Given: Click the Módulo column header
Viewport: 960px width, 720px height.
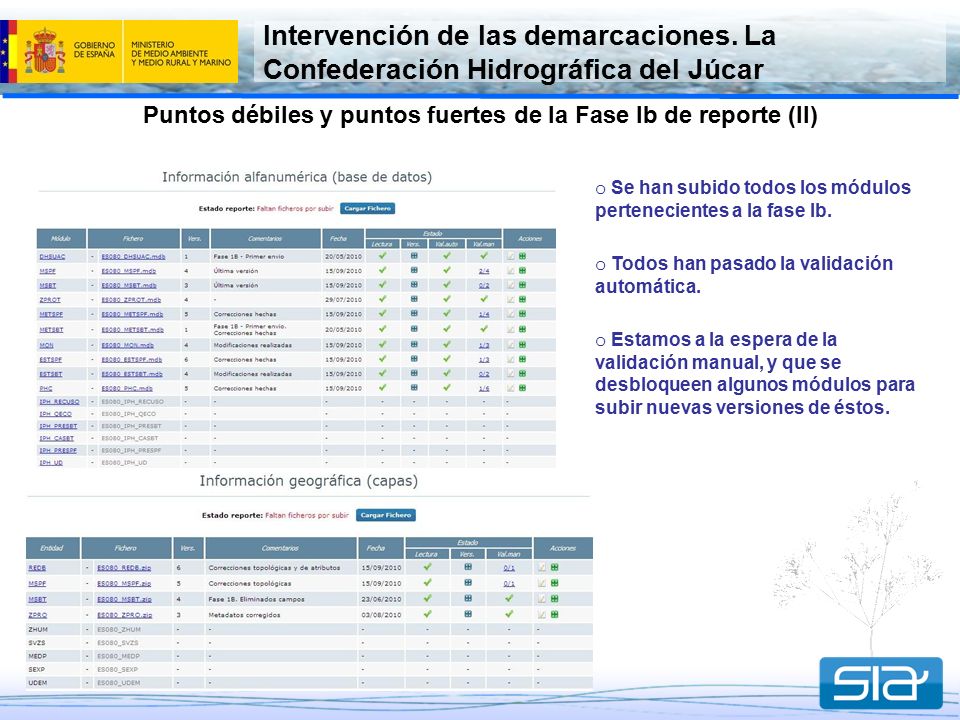Looking at the screenshot, I should 61,239.
